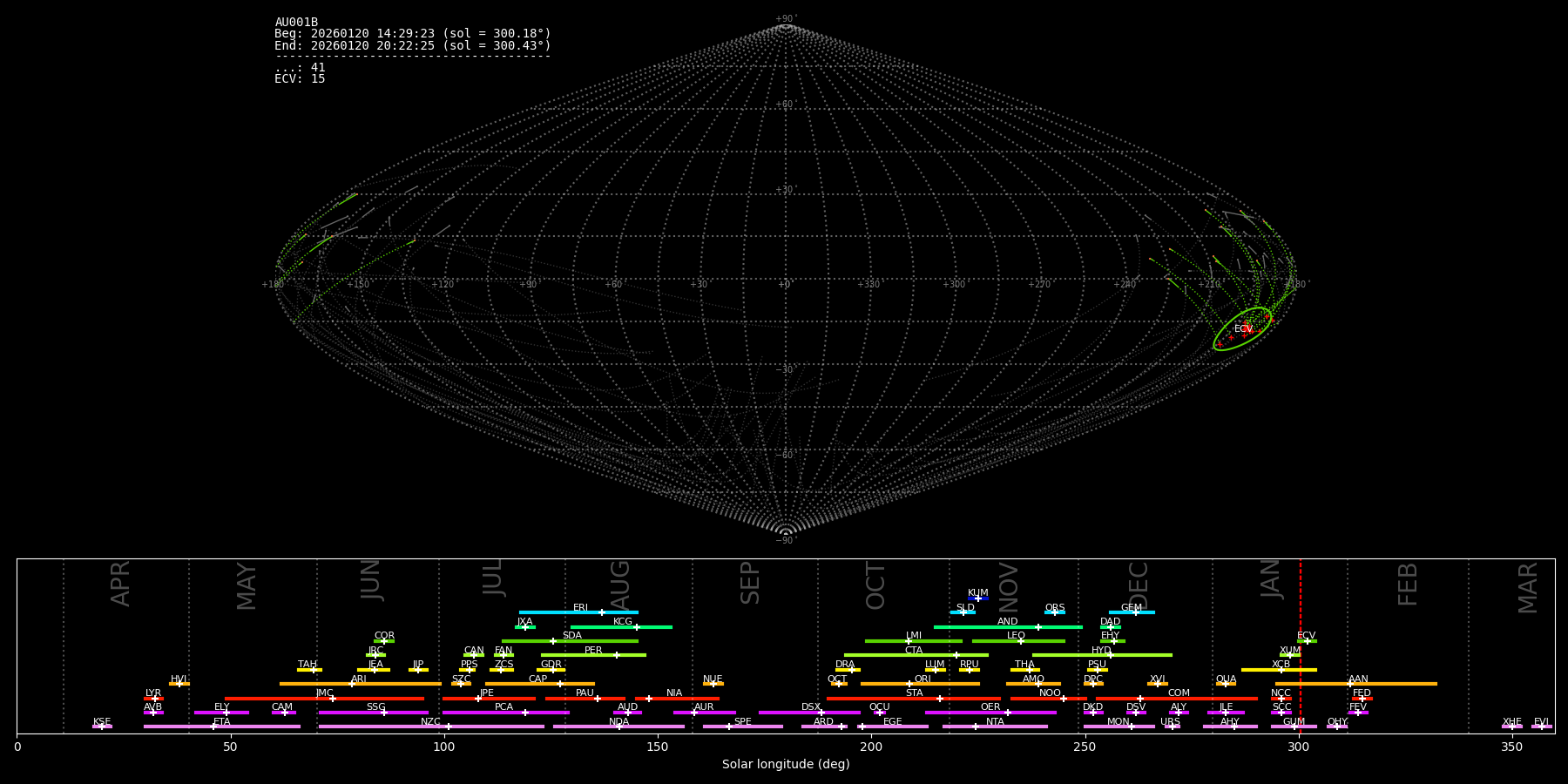1568x784 pixels.
Task: Select the NTA shower label
Action: click(995, 721)
